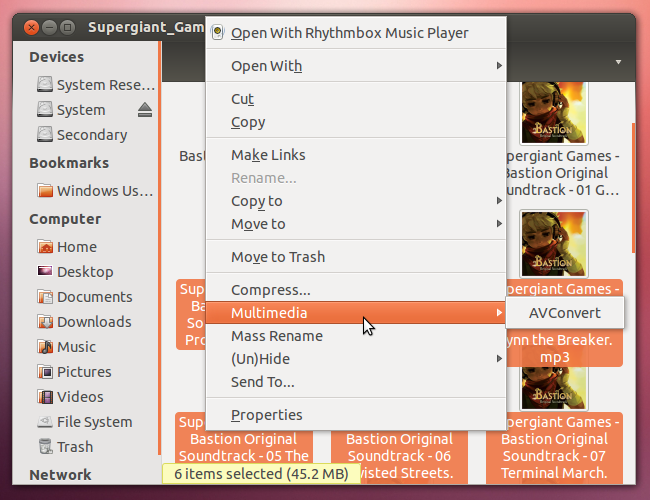Open the Move to submenu
Screen dimensions: 650x500
pos(356,224)
